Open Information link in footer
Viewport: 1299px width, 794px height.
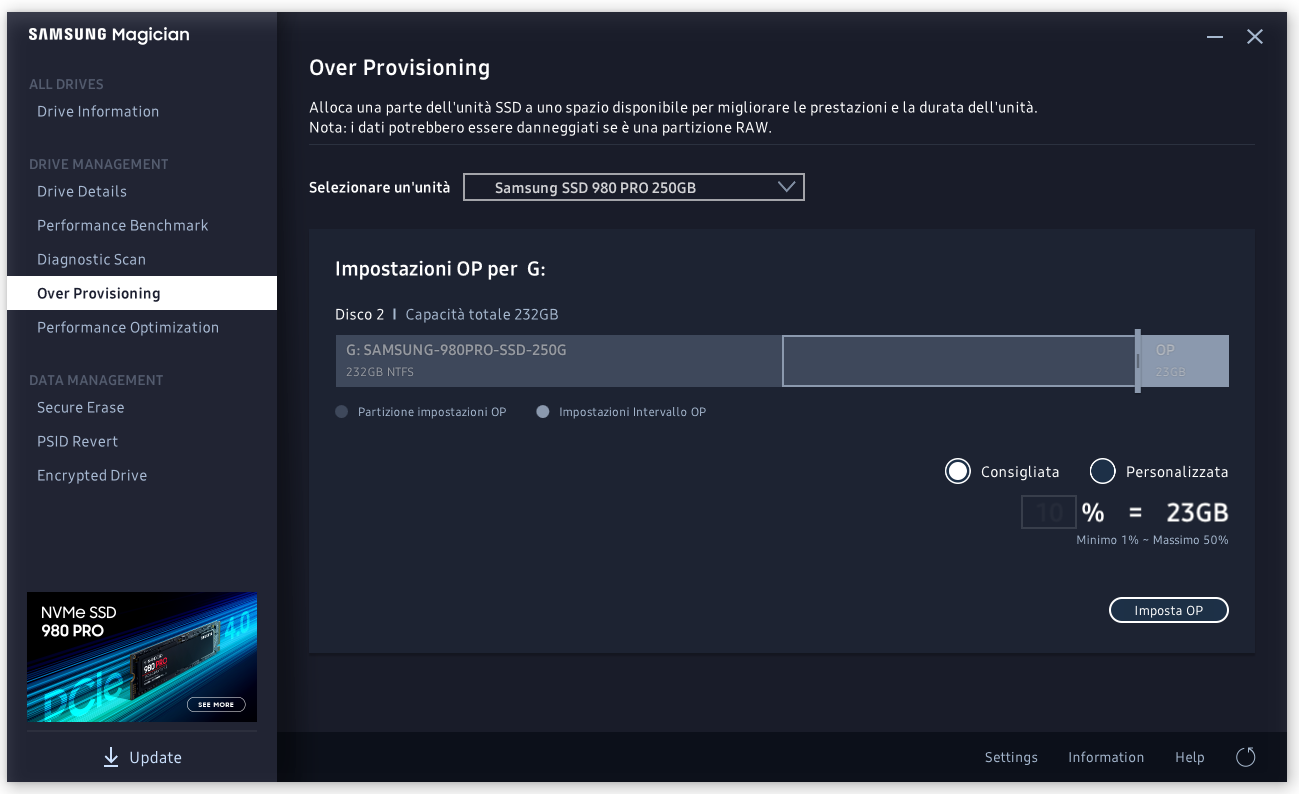[1106, 757]
